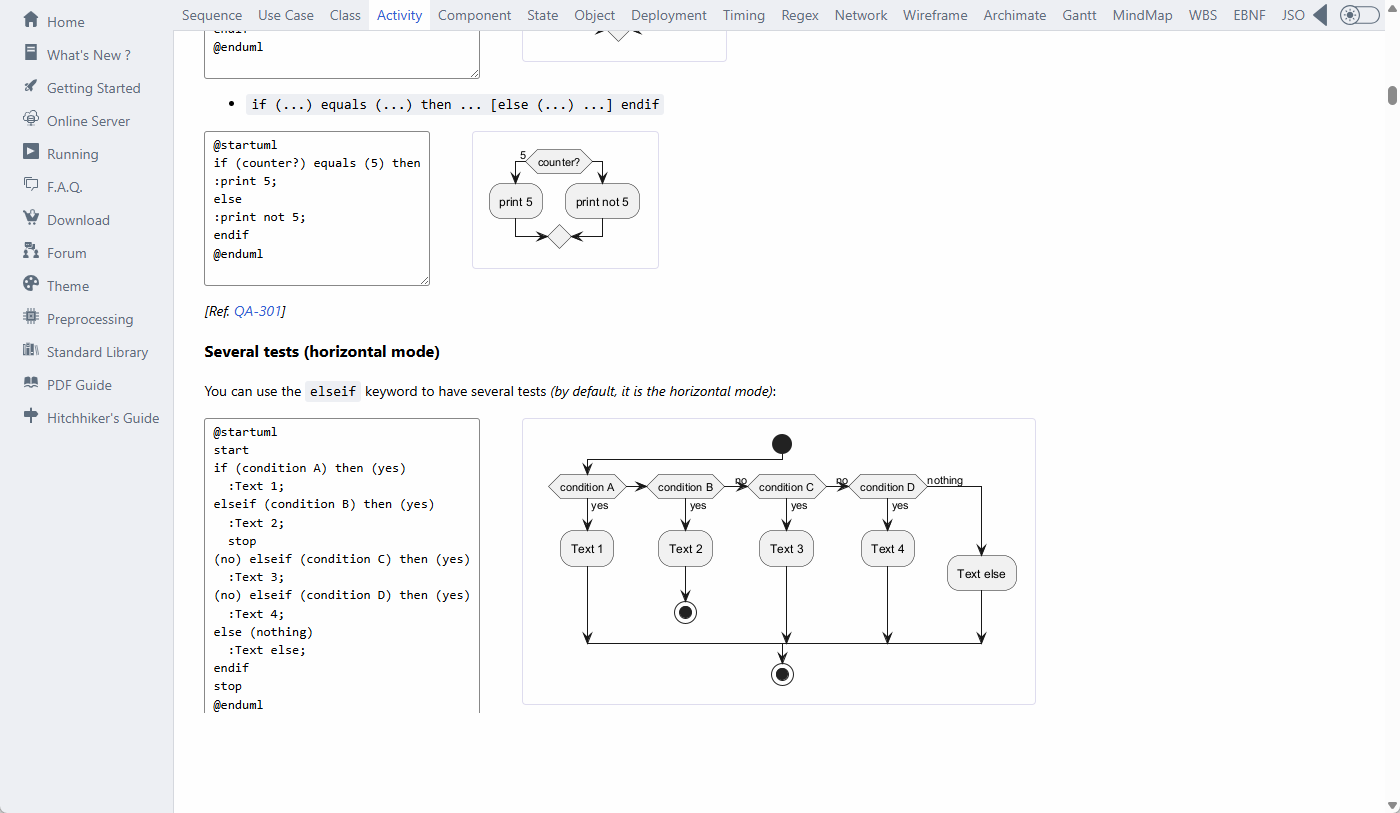Open Theme via the palette icon
The height and width of the screenshot is (813, 1400).
(31, 284)
